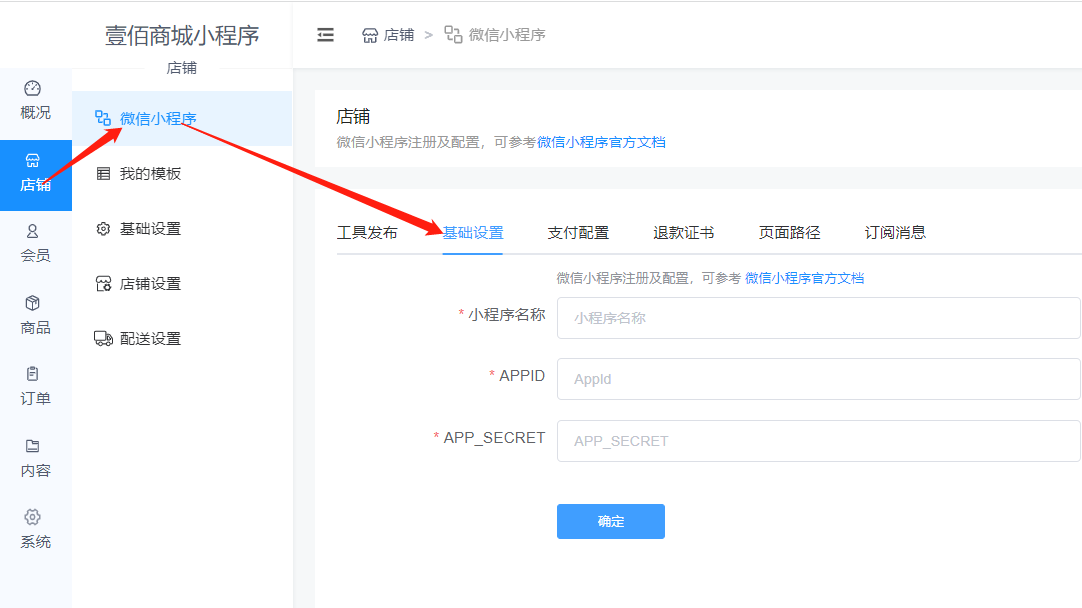The image size is (1082, 608).
Task: Click the APPID field label
Action: tap(522, 375)
